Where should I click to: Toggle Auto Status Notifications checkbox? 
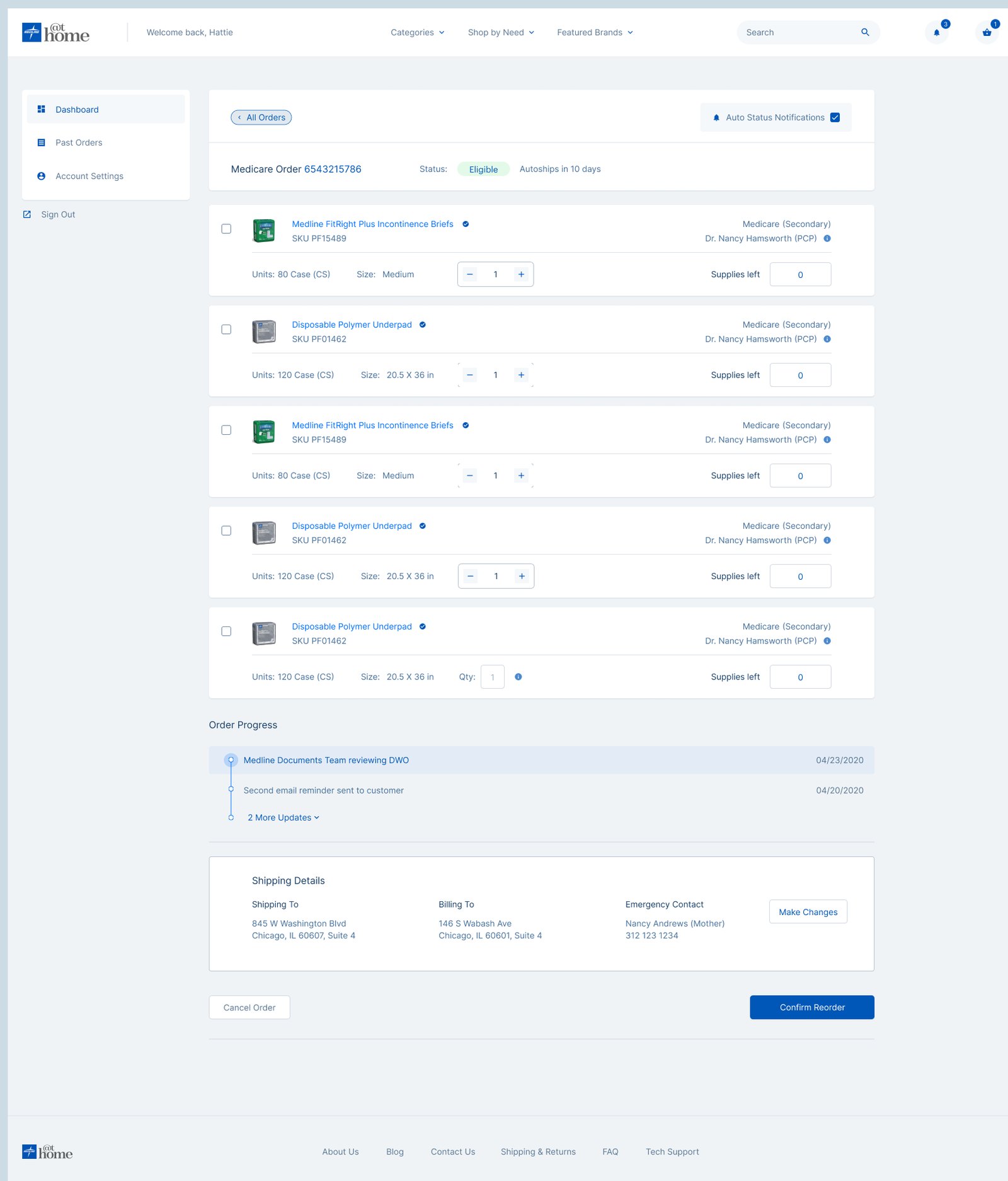pyautogui.click(x=835, y=117)
